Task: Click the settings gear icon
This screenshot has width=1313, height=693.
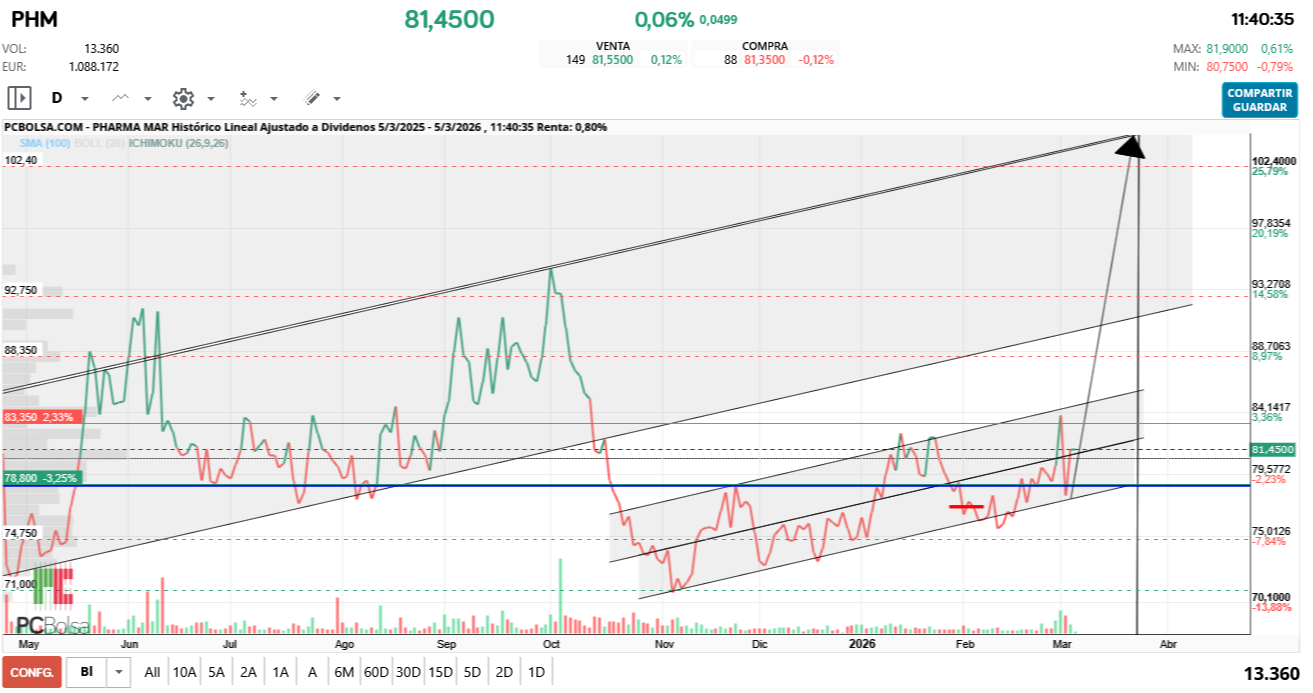Action: coord(183,98)
